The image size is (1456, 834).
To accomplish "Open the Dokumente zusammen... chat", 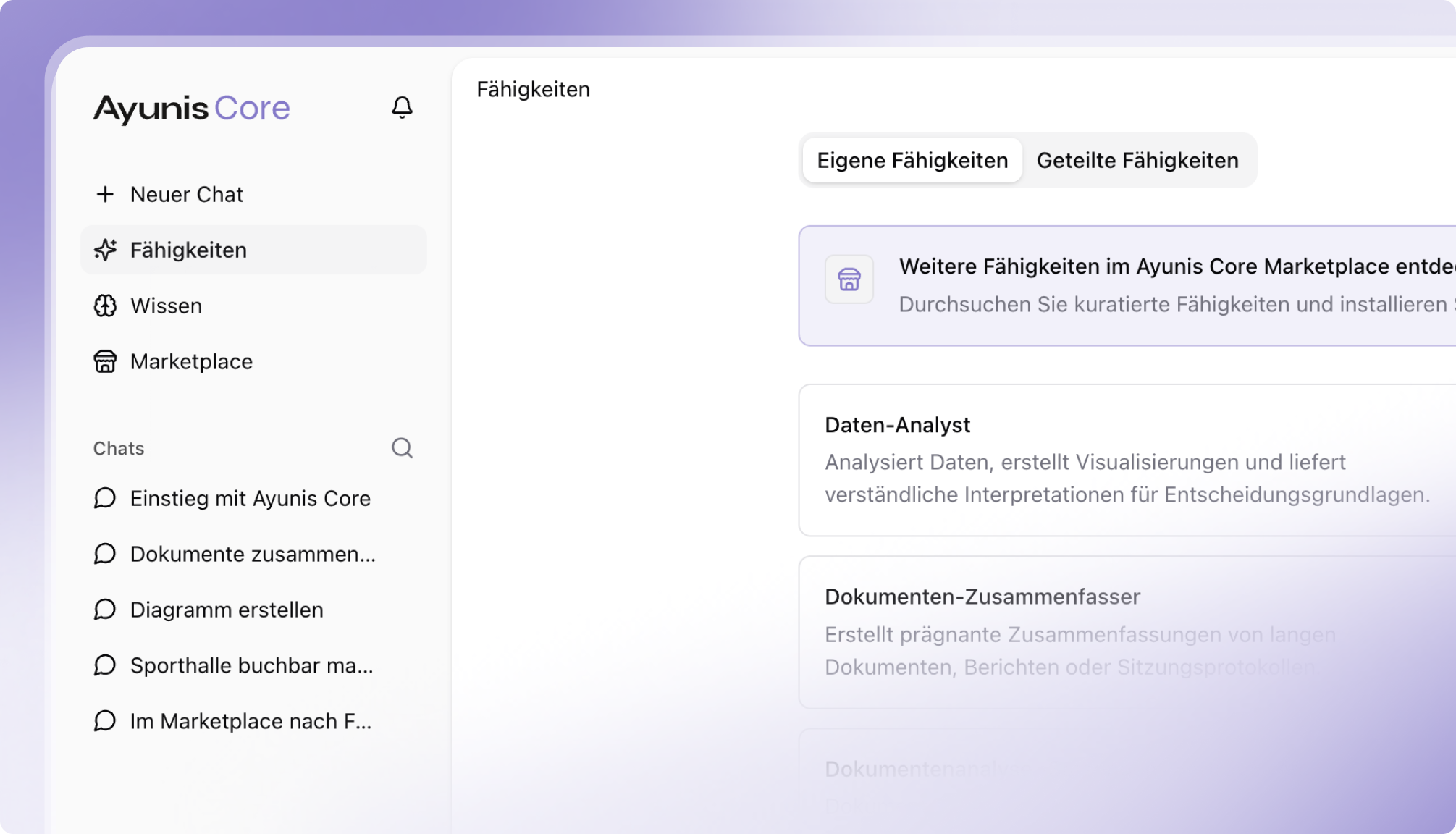I will pyautogui.click(x=253, y=554).
